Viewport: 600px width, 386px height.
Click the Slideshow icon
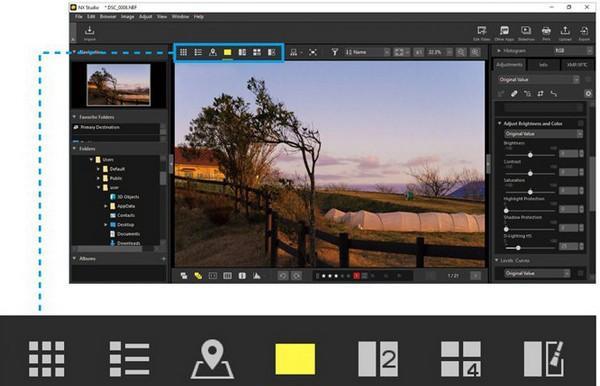pos(526,33)
